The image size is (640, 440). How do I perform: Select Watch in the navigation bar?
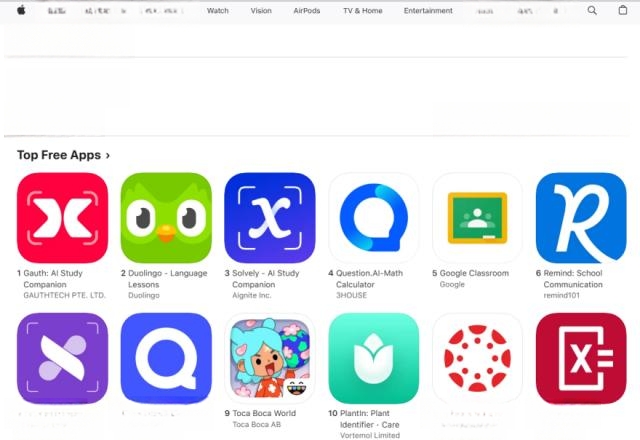218,11
